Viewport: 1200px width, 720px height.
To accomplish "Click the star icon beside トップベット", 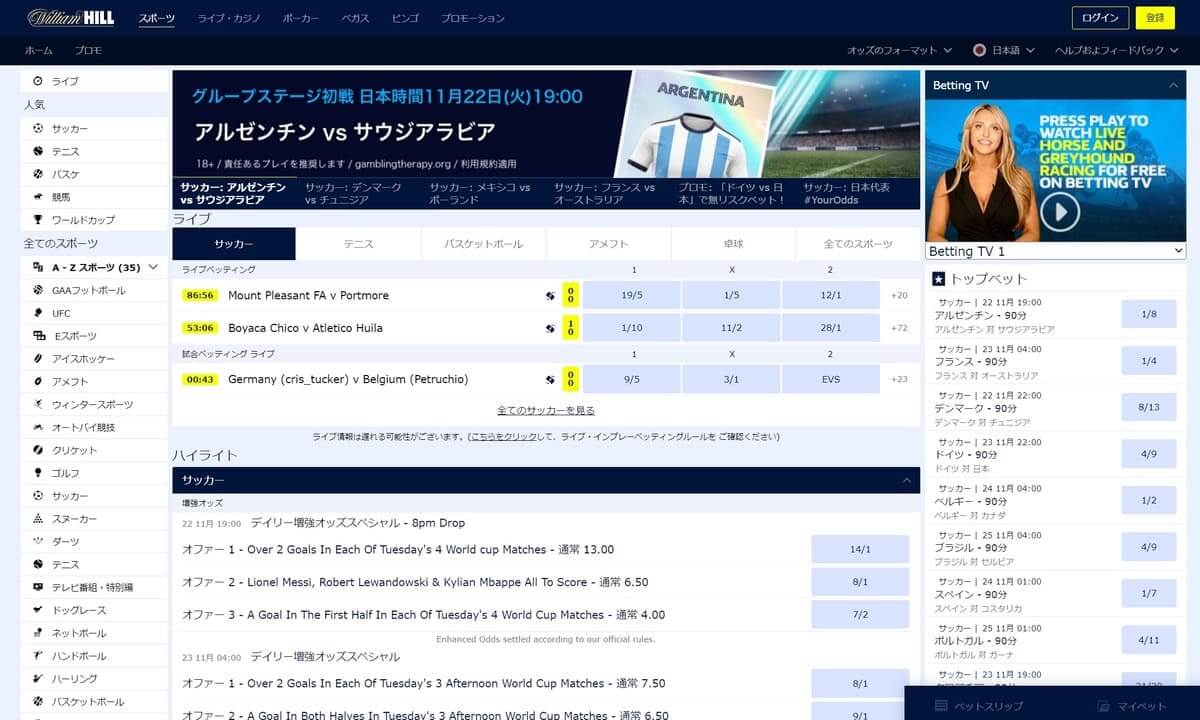I will pos(938,279).
